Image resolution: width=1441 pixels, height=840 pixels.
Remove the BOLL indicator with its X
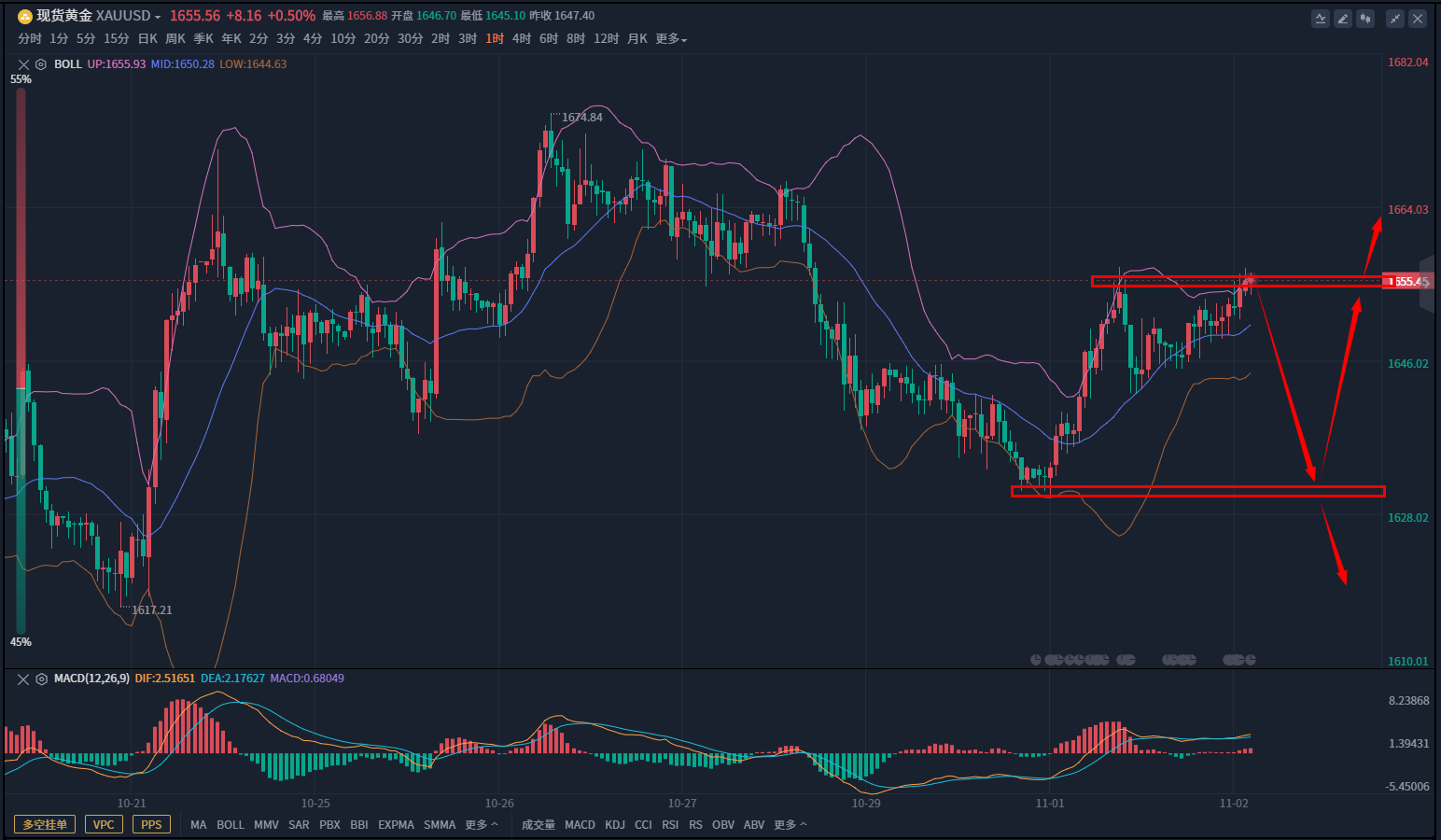coord(23,64)
